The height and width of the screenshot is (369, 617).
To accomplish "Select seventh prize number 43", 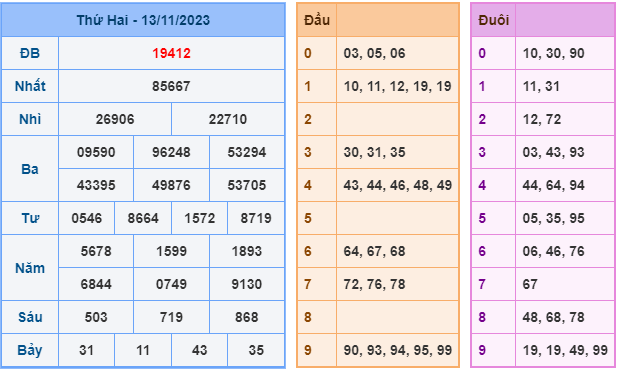I will tap(200, 350).
